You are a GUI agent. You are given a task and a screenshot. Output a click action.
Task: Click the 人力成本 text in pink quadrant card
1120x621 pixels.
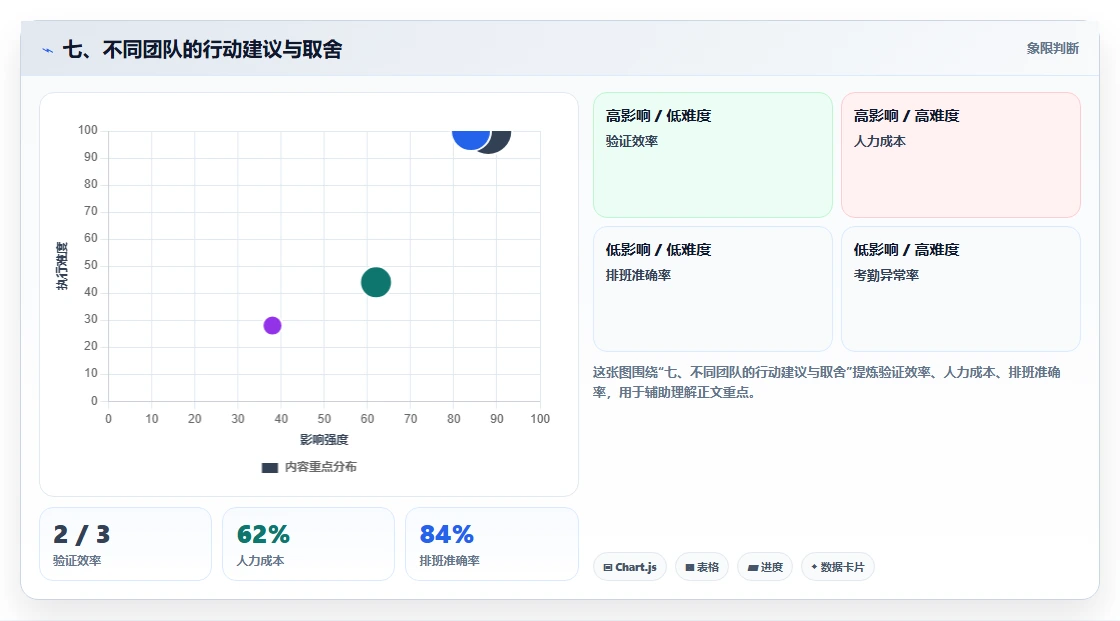[x=880, y=141]
